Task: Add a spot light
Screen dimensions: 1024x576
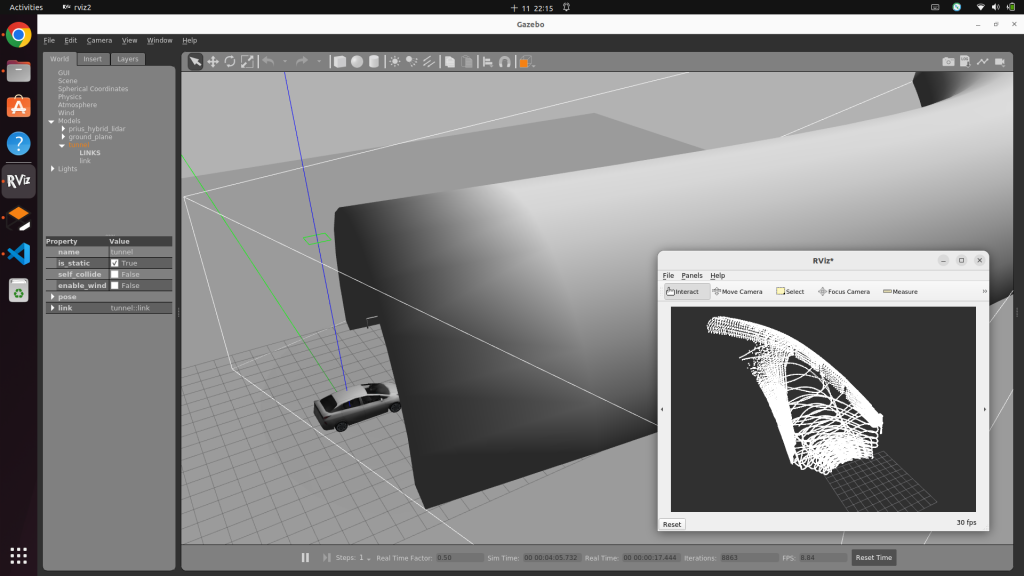Action: 411,61
